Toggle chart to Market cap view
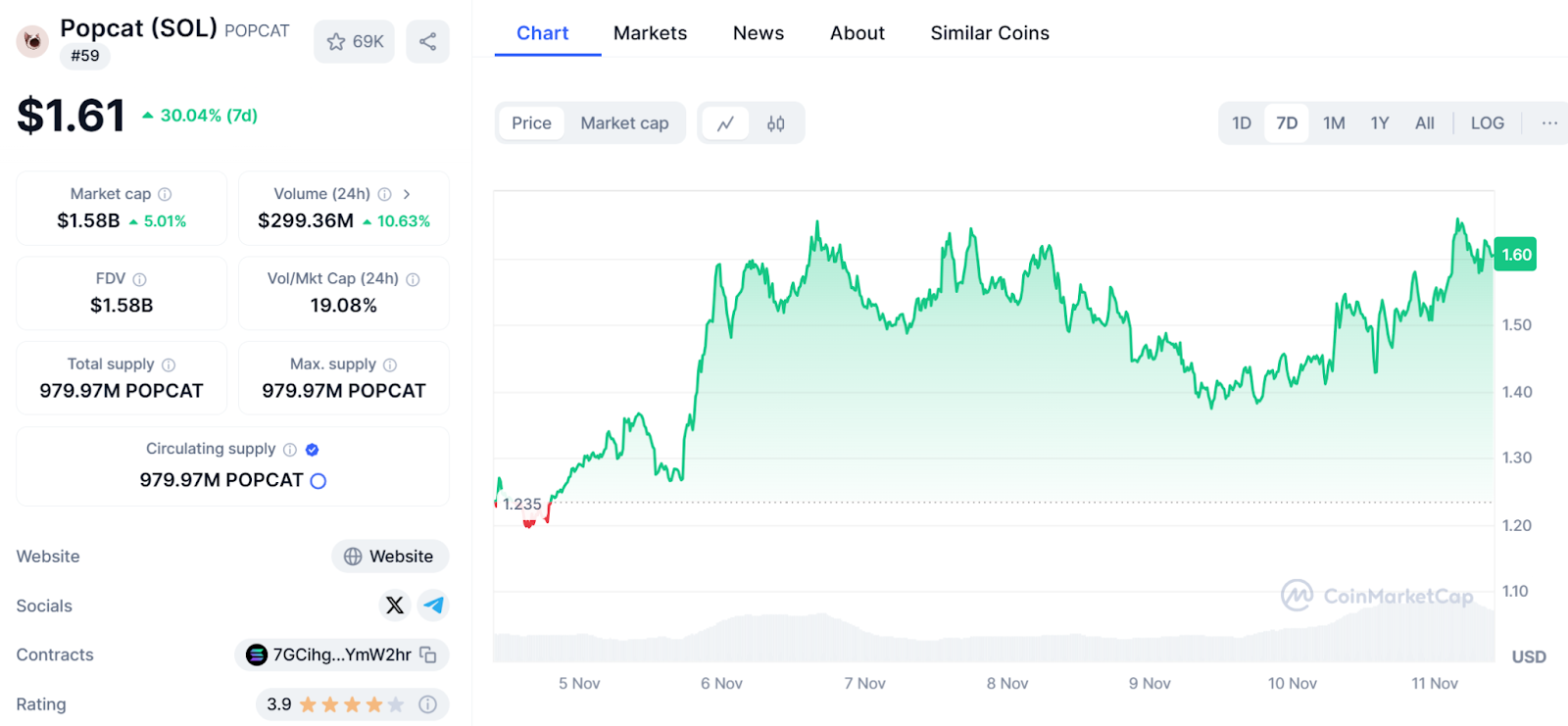Viewport: 1568px width, 726px height. click(624, 123)
